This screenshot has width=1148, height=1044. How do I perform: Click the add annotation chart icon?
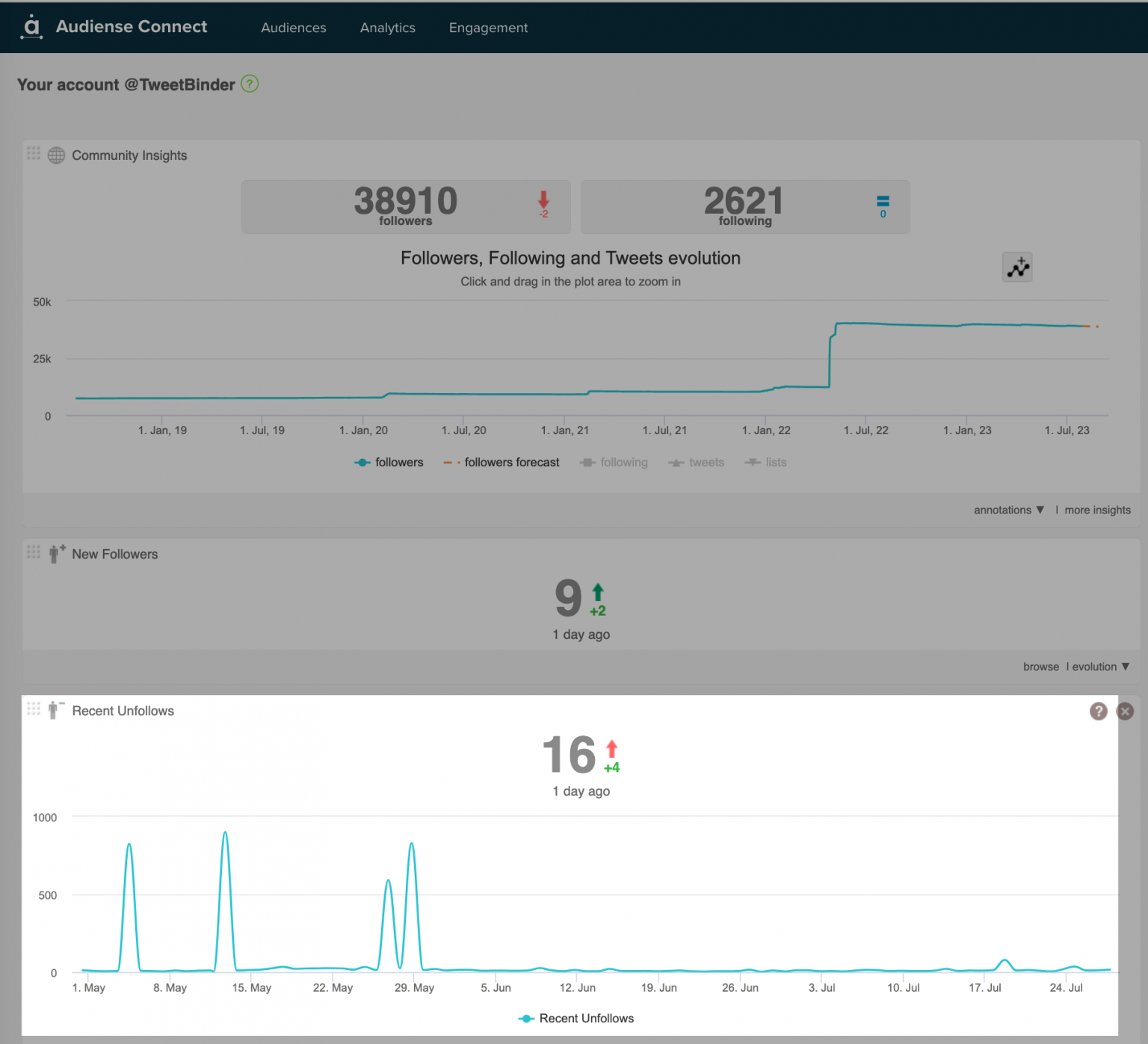[x=1016, y=267]
